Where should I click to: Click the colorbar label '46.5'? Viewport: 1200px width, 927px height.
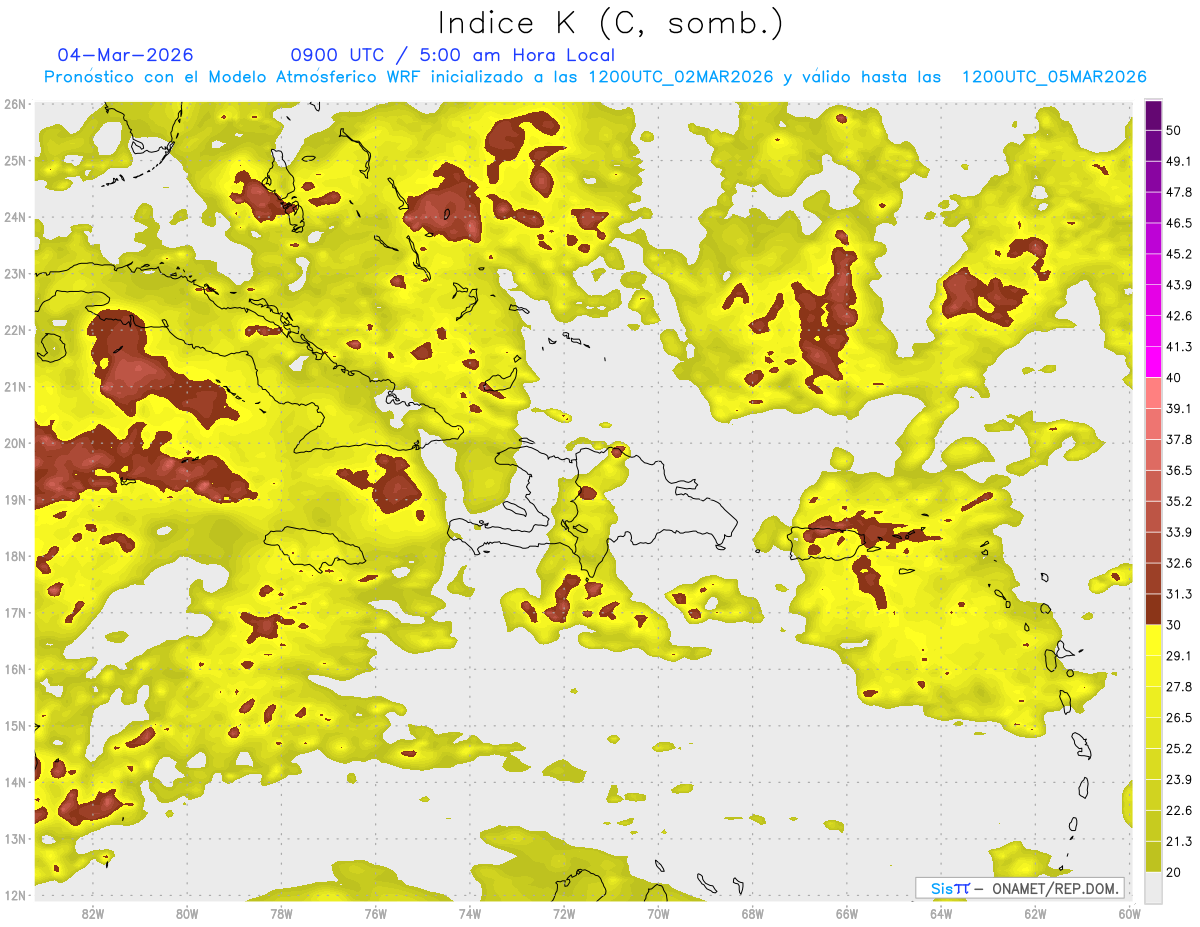(x=1178, y=223)
